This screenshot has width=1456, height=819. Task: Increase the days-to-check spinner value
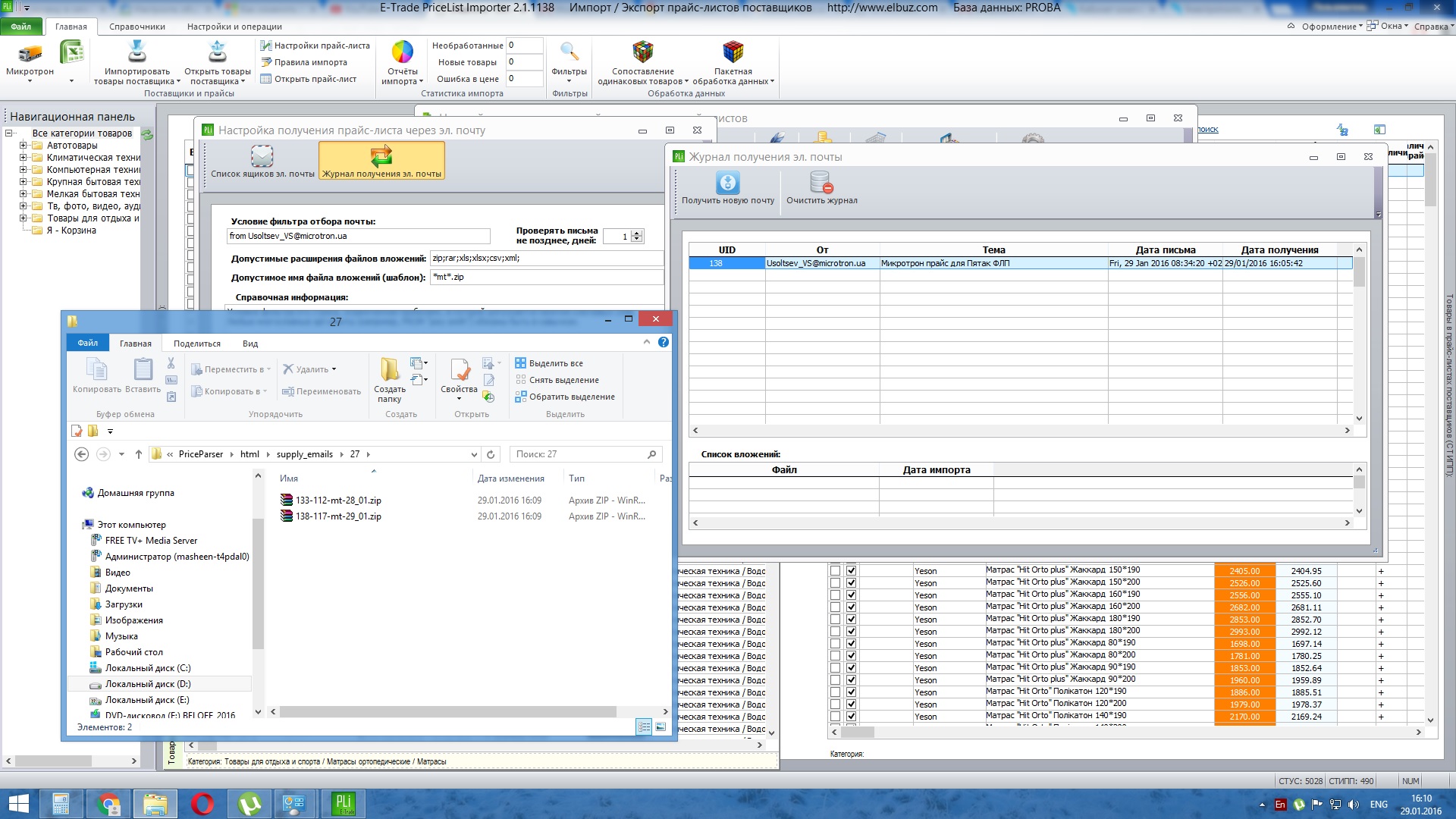tap(637, 233)
